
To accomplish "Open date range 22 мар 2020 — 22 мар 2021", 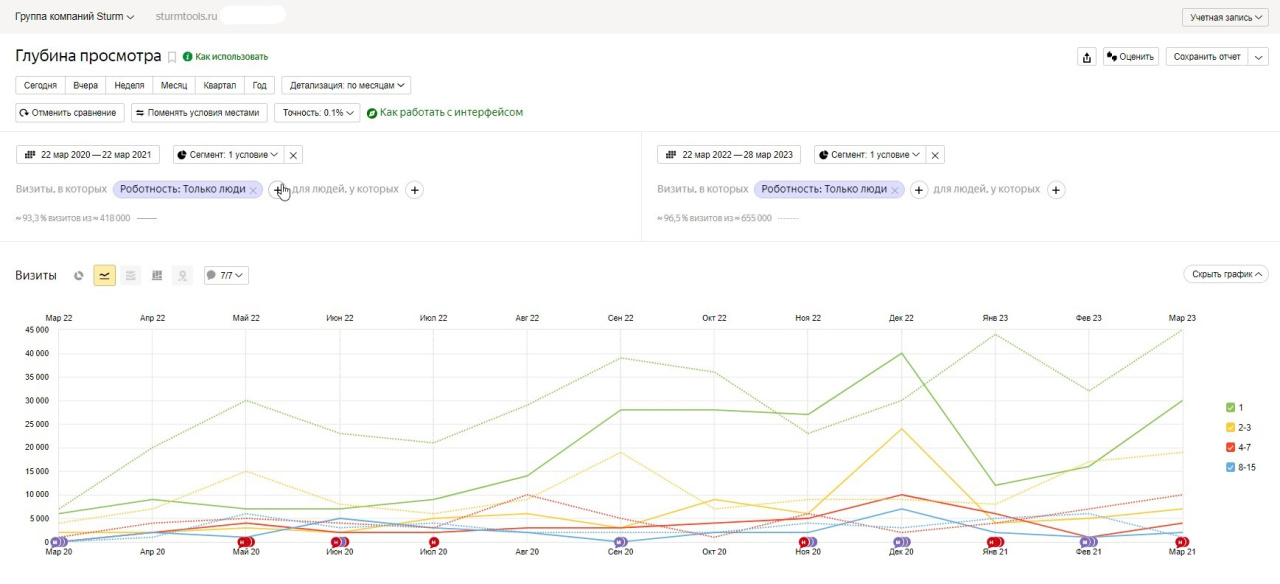I will point(88,155).
